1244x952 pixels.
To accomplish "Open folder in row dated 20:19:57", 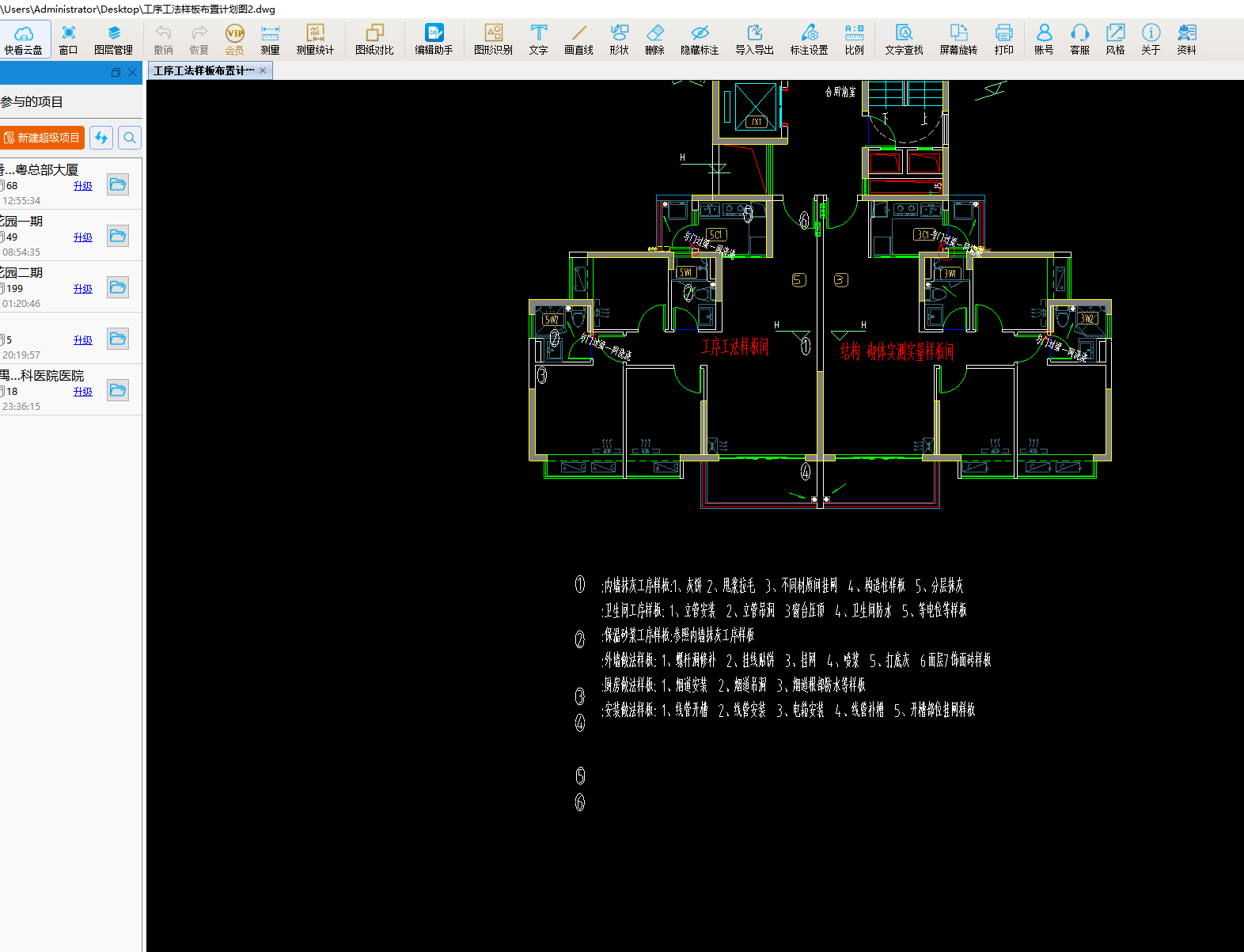I will pos(118,339).
